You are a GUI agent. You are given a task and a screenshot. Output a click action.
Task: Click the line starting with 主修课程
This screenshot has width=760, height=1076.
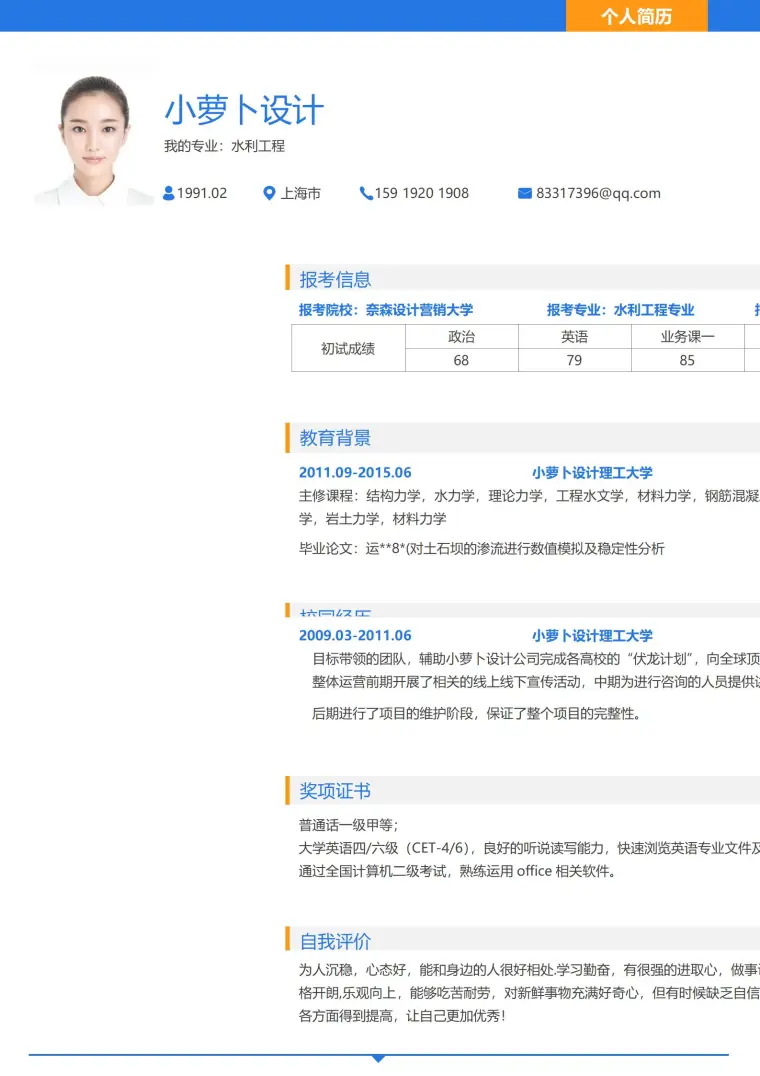click(x=529, y=495)
